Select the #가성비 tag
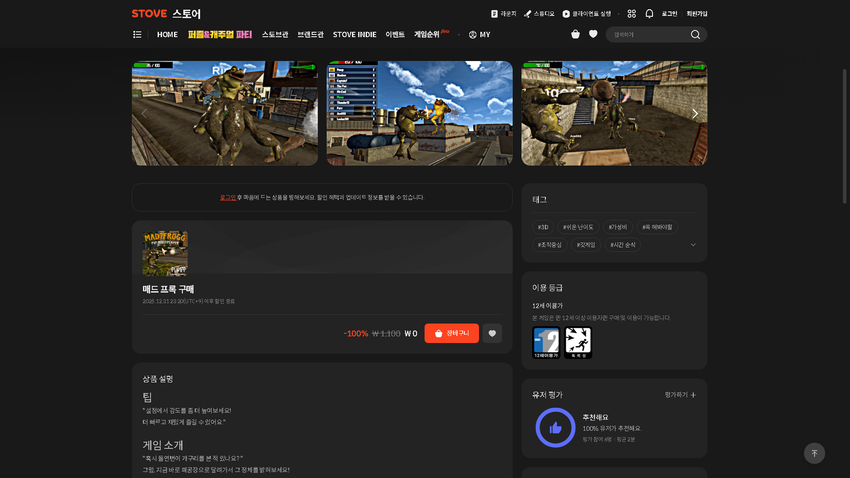850x478 pixels. (x=617, y=227)
